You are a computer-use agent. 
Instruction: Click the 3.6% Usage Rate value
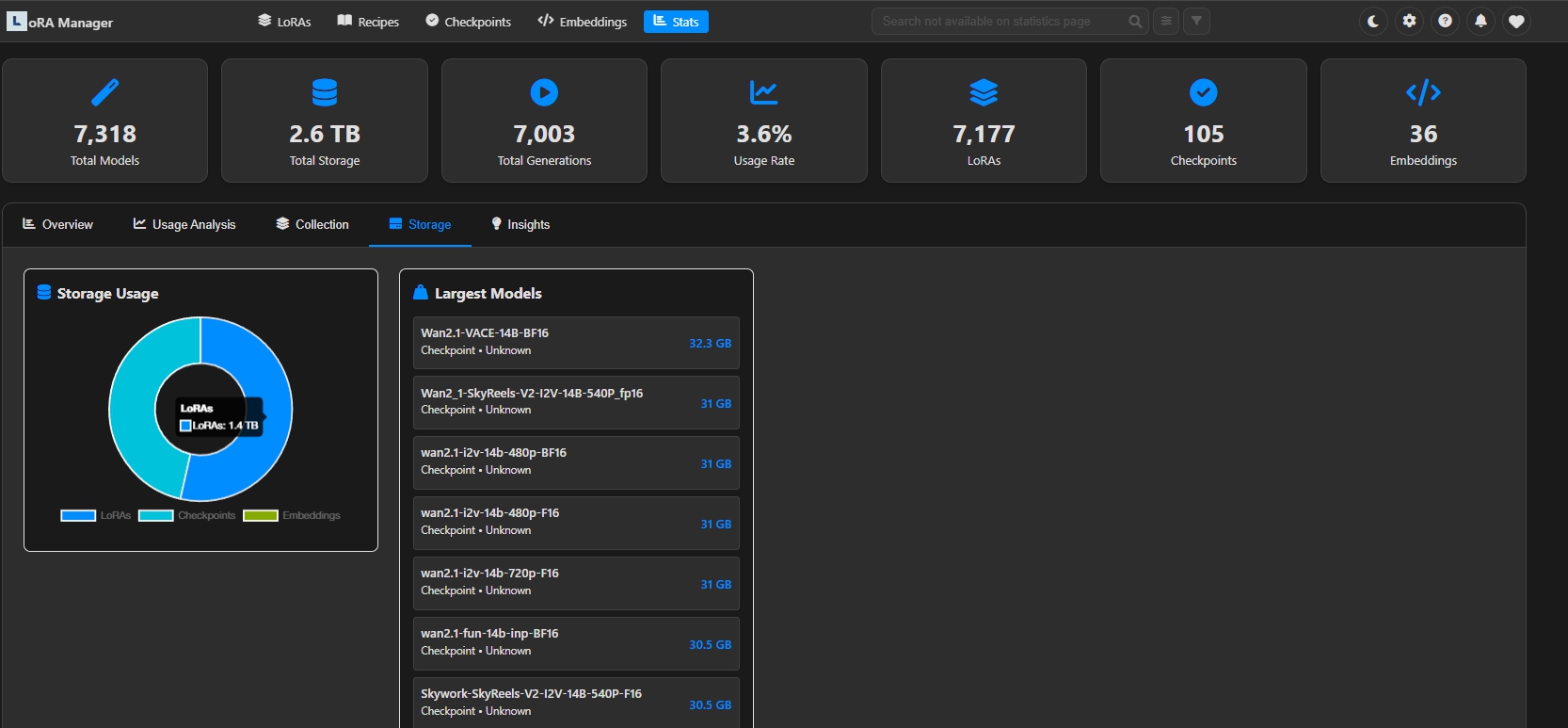point(764,134)
